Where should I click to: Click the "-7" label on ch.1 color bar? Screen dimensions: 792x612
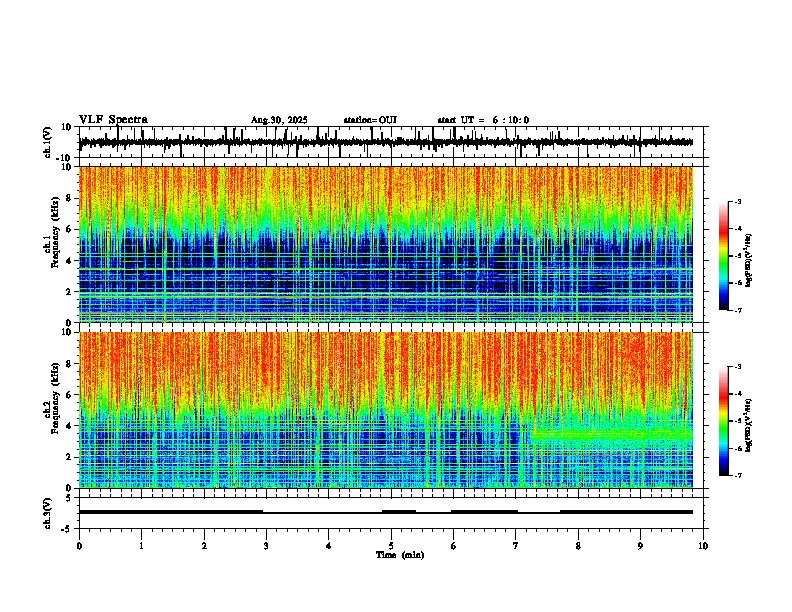(738, 310)
